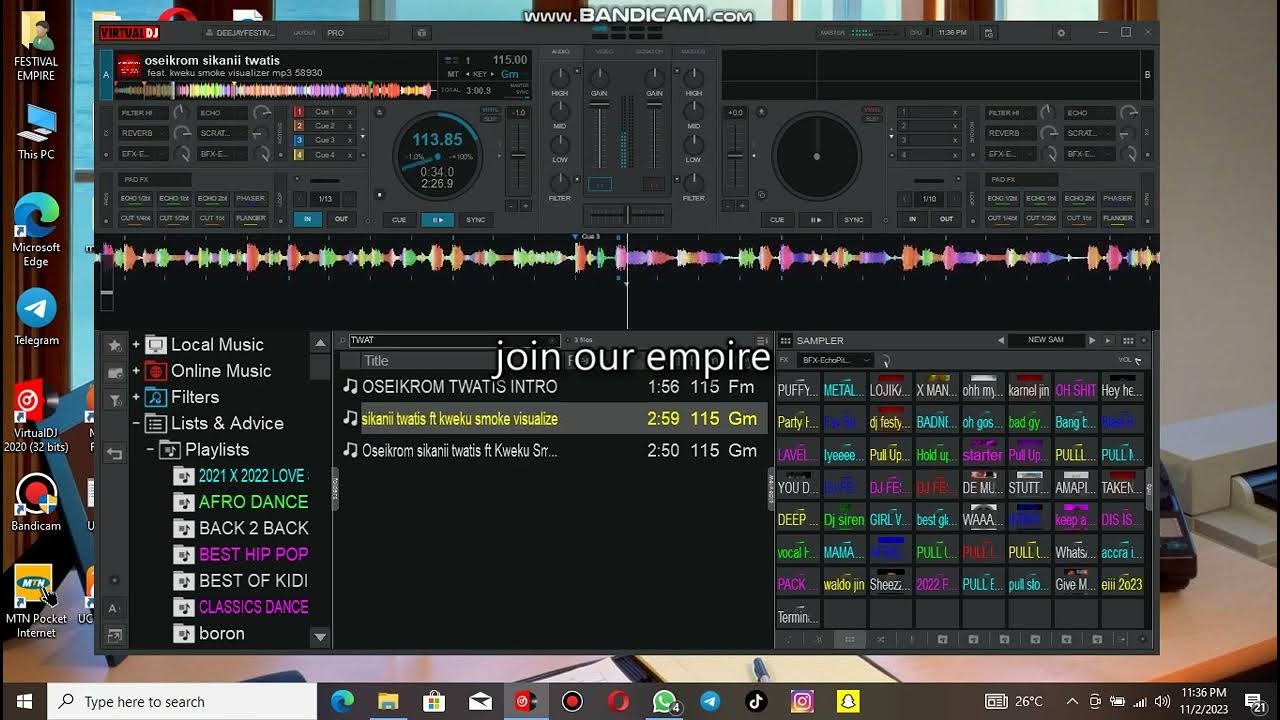Collapse Lists & Advice node
The image size is (1280, 720).
136,423
